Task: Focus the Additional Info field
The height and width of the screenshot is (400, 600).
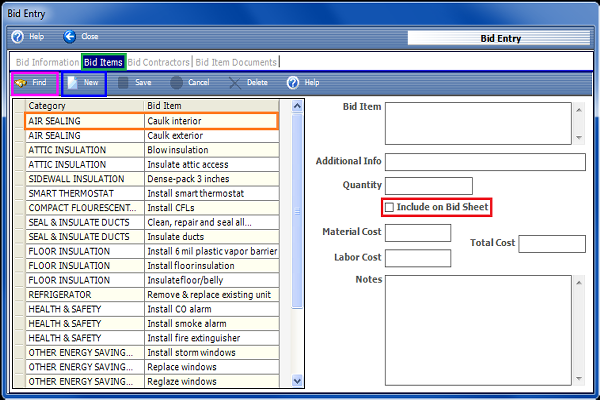Action: coord(485,162)
